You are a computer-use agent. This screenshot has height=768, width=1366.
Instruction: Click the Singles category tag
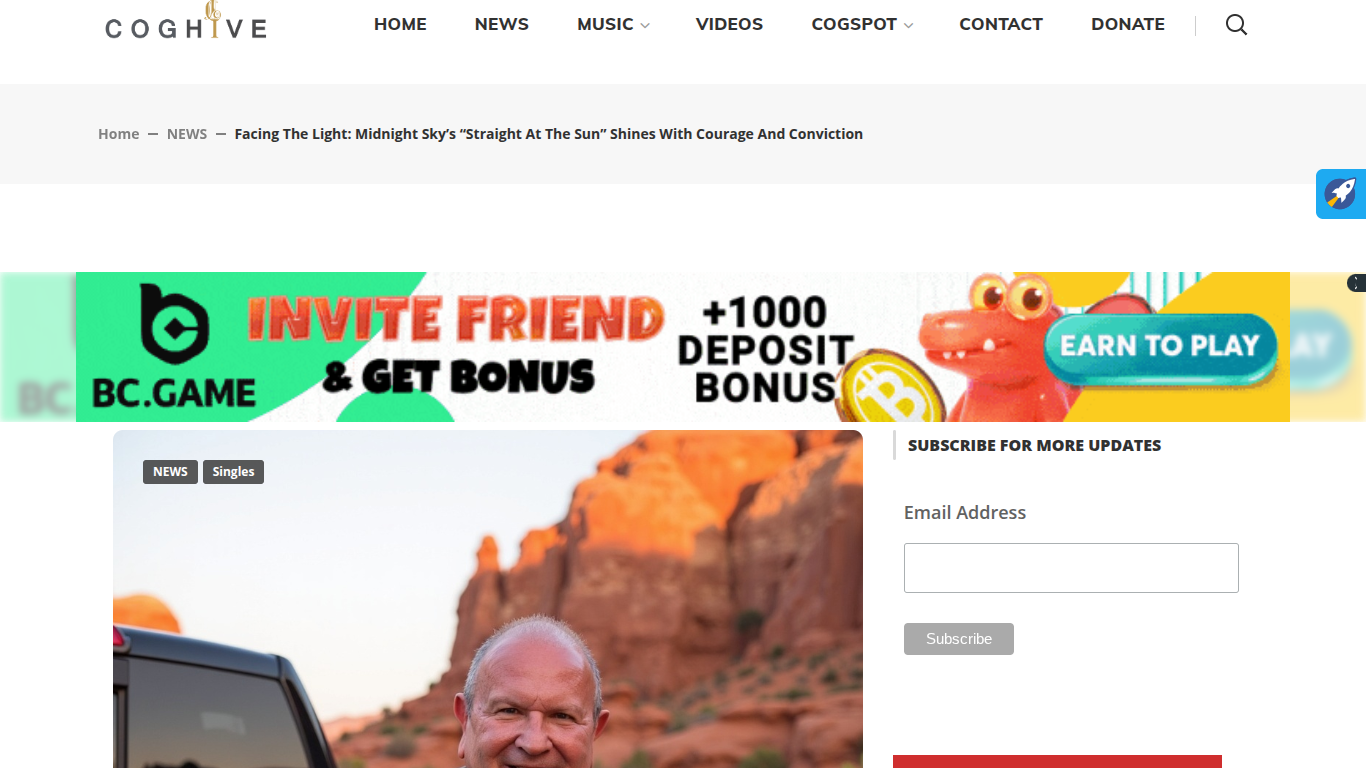pos(233,472)
